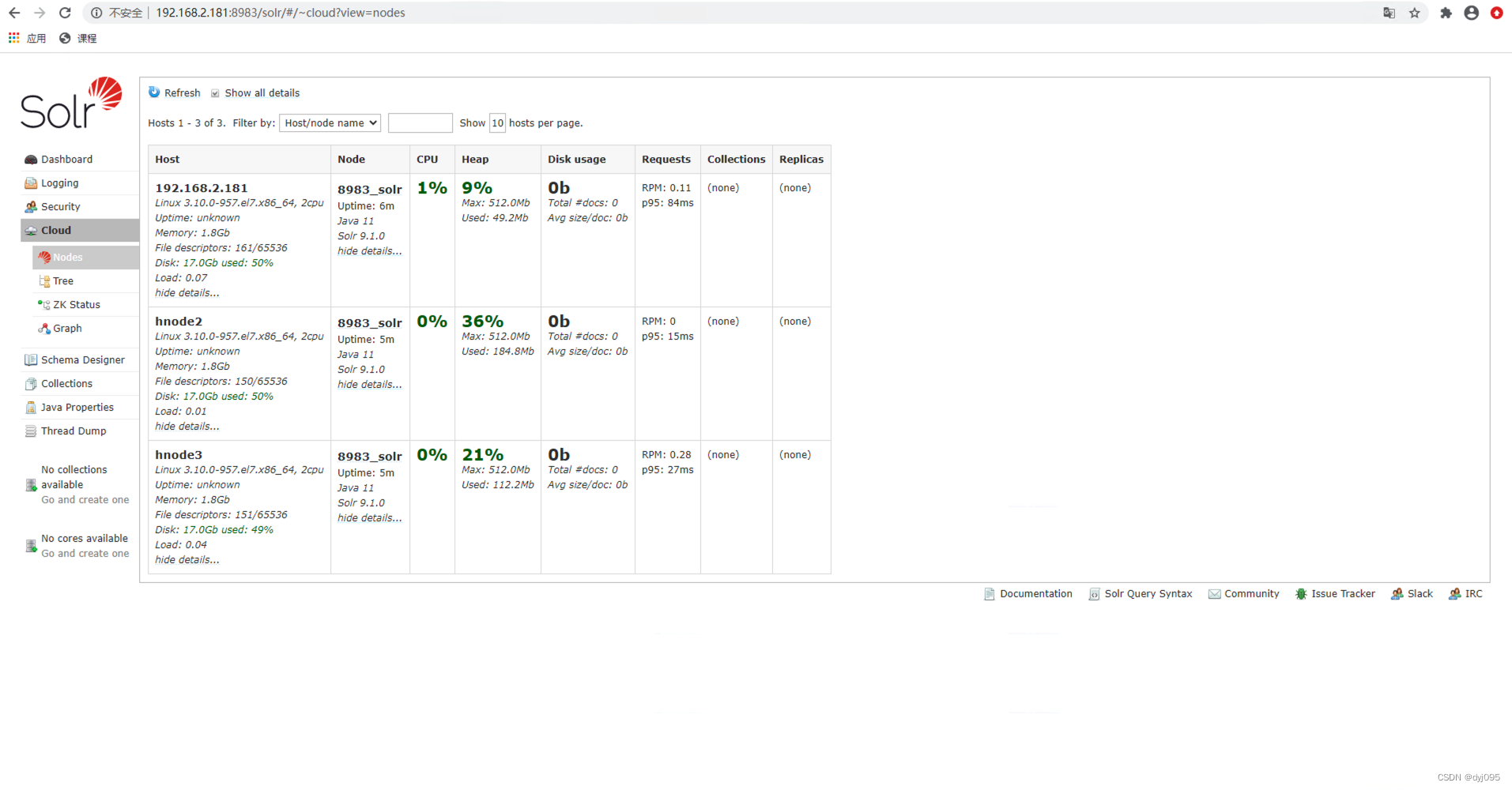Toggle the Show all details checkbox
The width and height of the screenshot is (1512, 790).
pyautogui.click(x=215, y=93)
